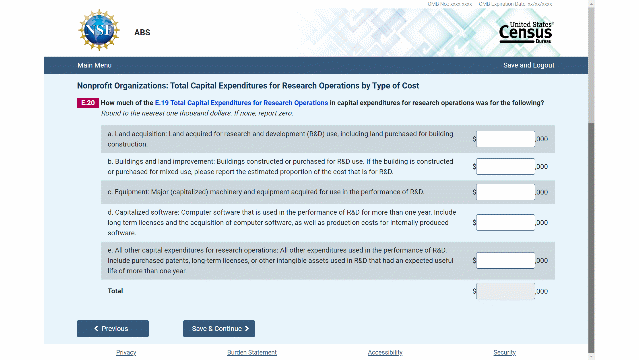Viewport: 639px width, 360px height.
Task: Click the United States Census Bureau logo
Action: coord(526,33)
